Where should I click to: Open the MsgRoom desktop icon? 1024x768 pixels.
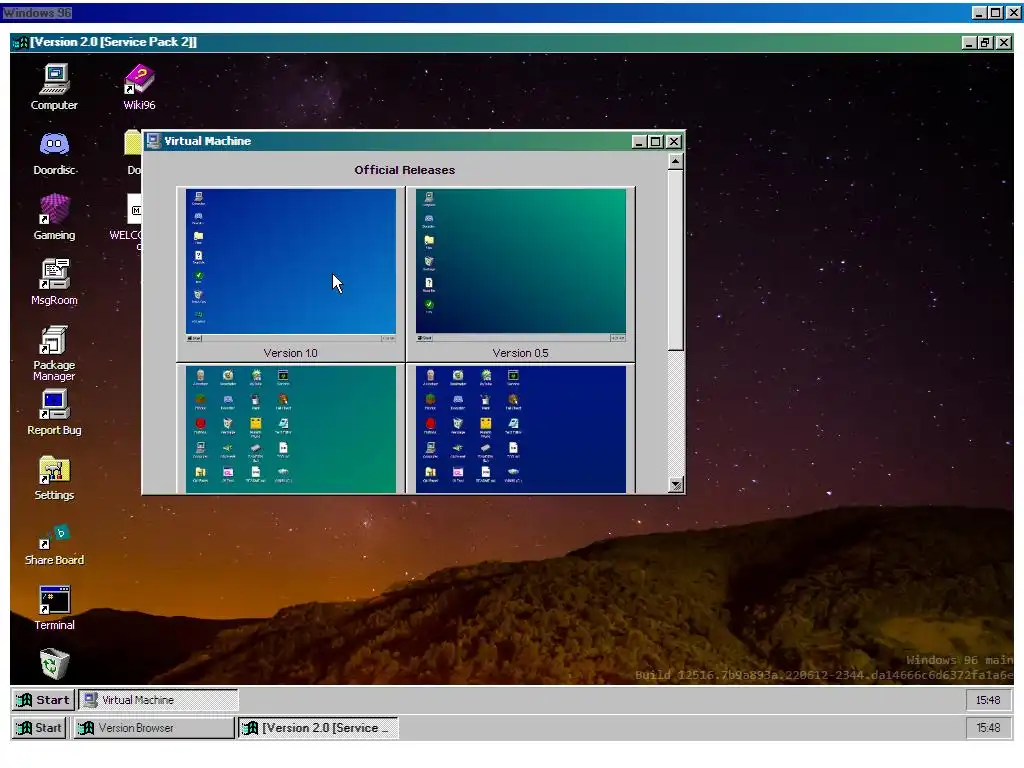coord(54,282)
